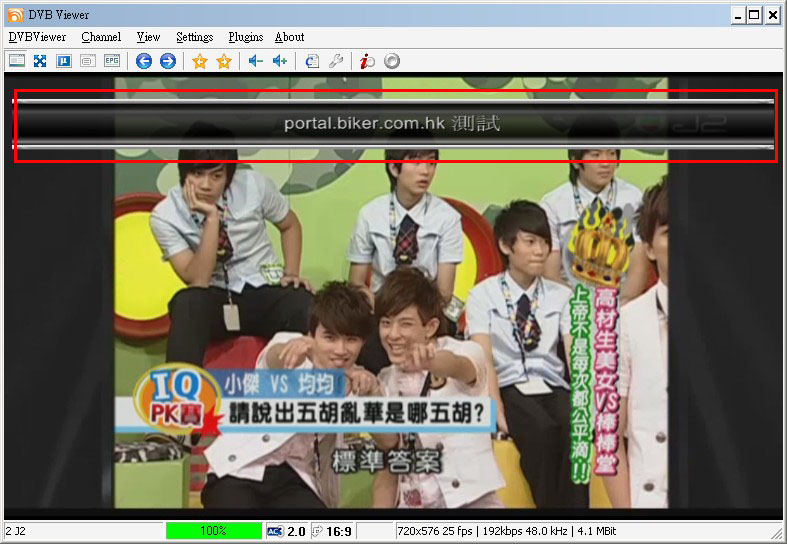Image resolution: width=787 pixels, height=544 pixels.
Task: Click the red info icon in toolbar
Action: (x=368, y=61)
